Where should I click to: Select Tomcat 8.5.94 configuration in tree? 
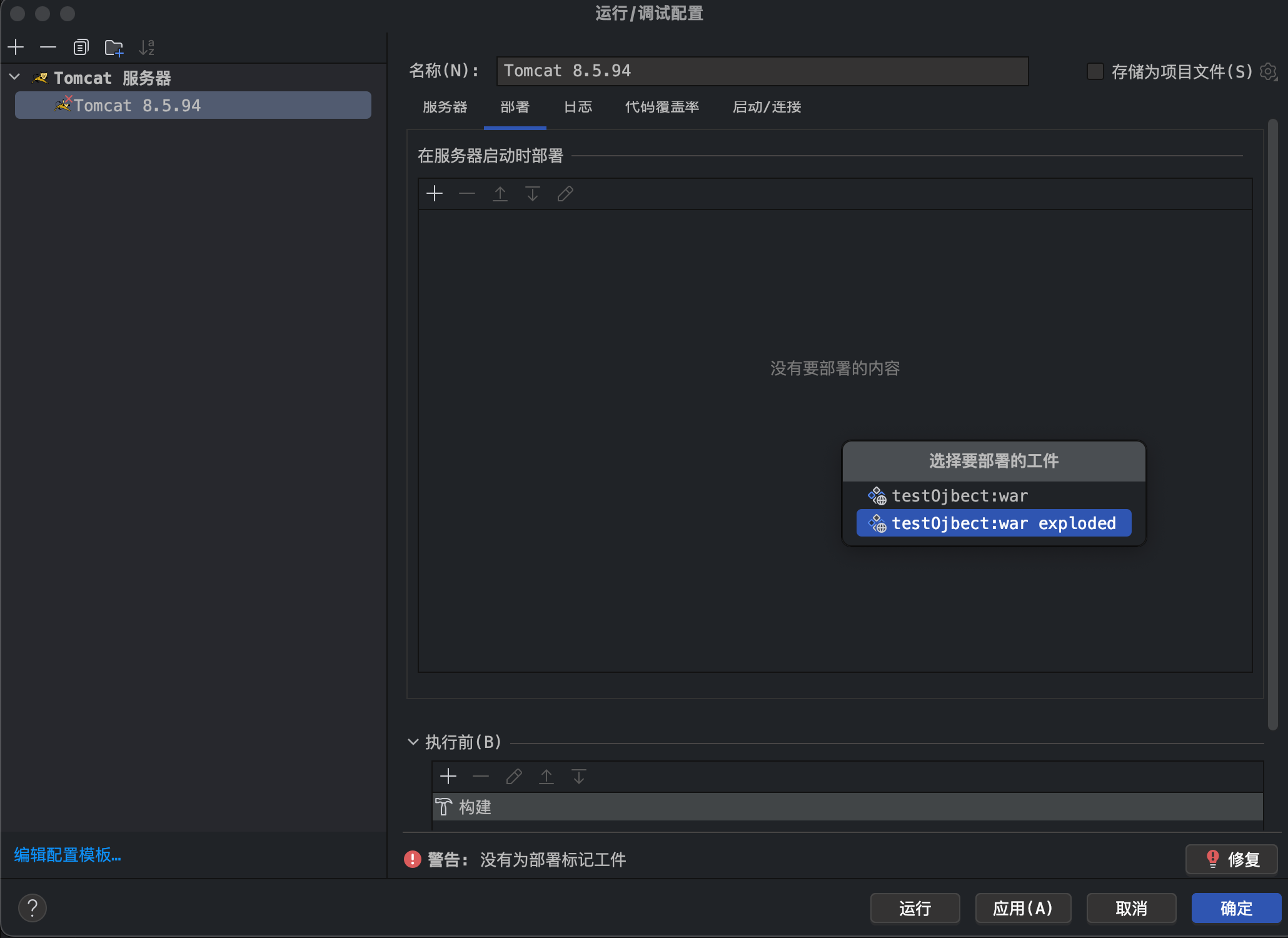pyautogui.click(x=193, y=105)
